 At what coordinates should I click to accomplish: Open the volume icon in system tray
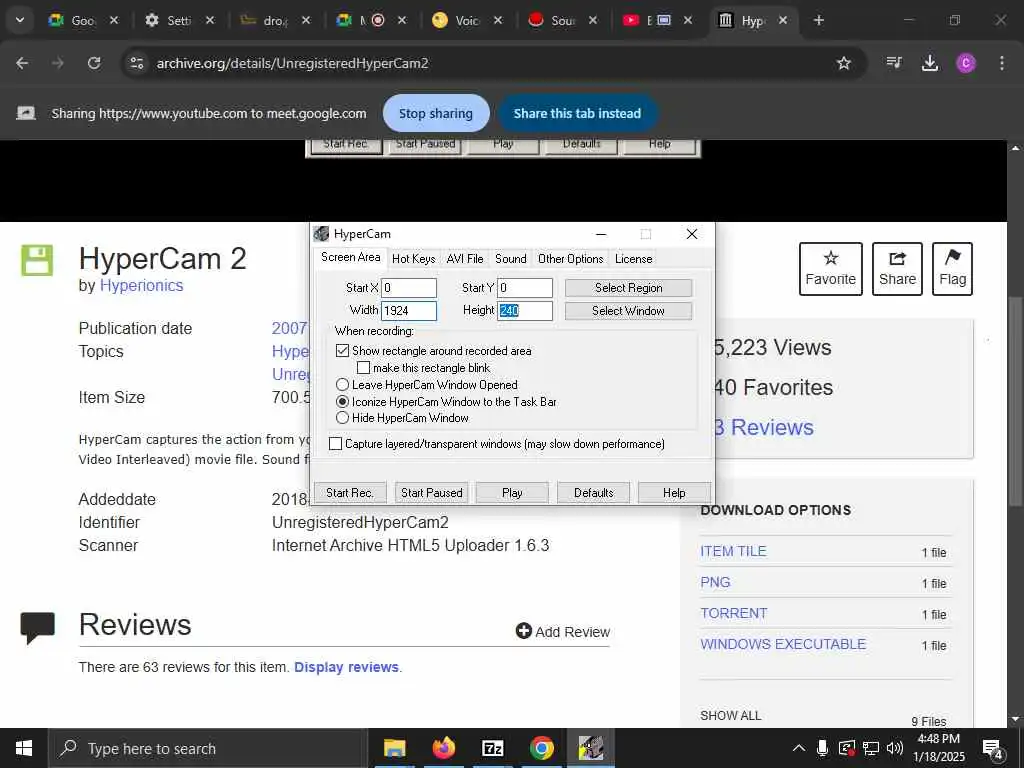[895, 748]
